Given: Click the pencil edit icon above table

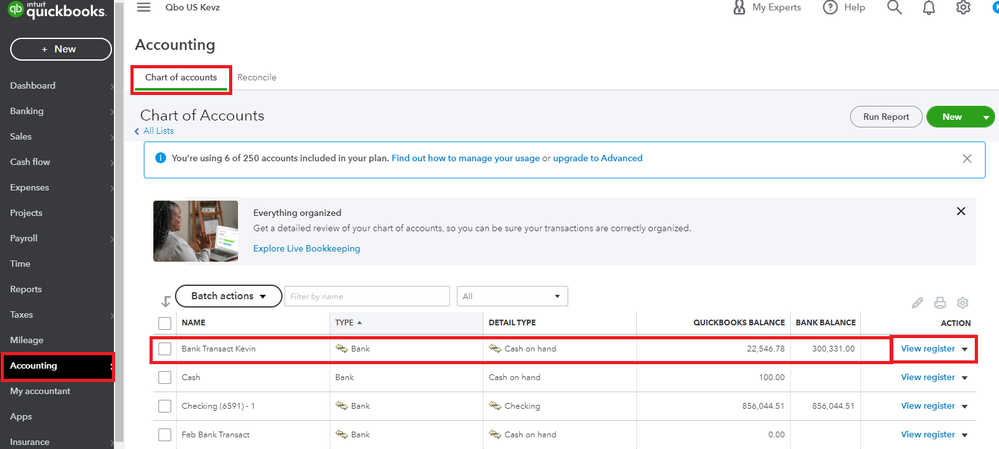Looking at the screenshot, I should click(917, 303).
